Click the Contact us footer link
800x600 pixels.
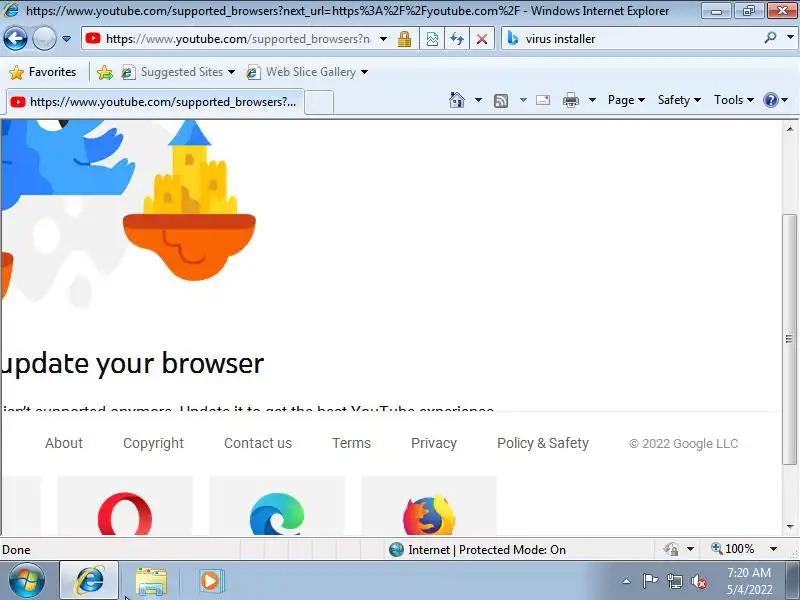point(258,443)
